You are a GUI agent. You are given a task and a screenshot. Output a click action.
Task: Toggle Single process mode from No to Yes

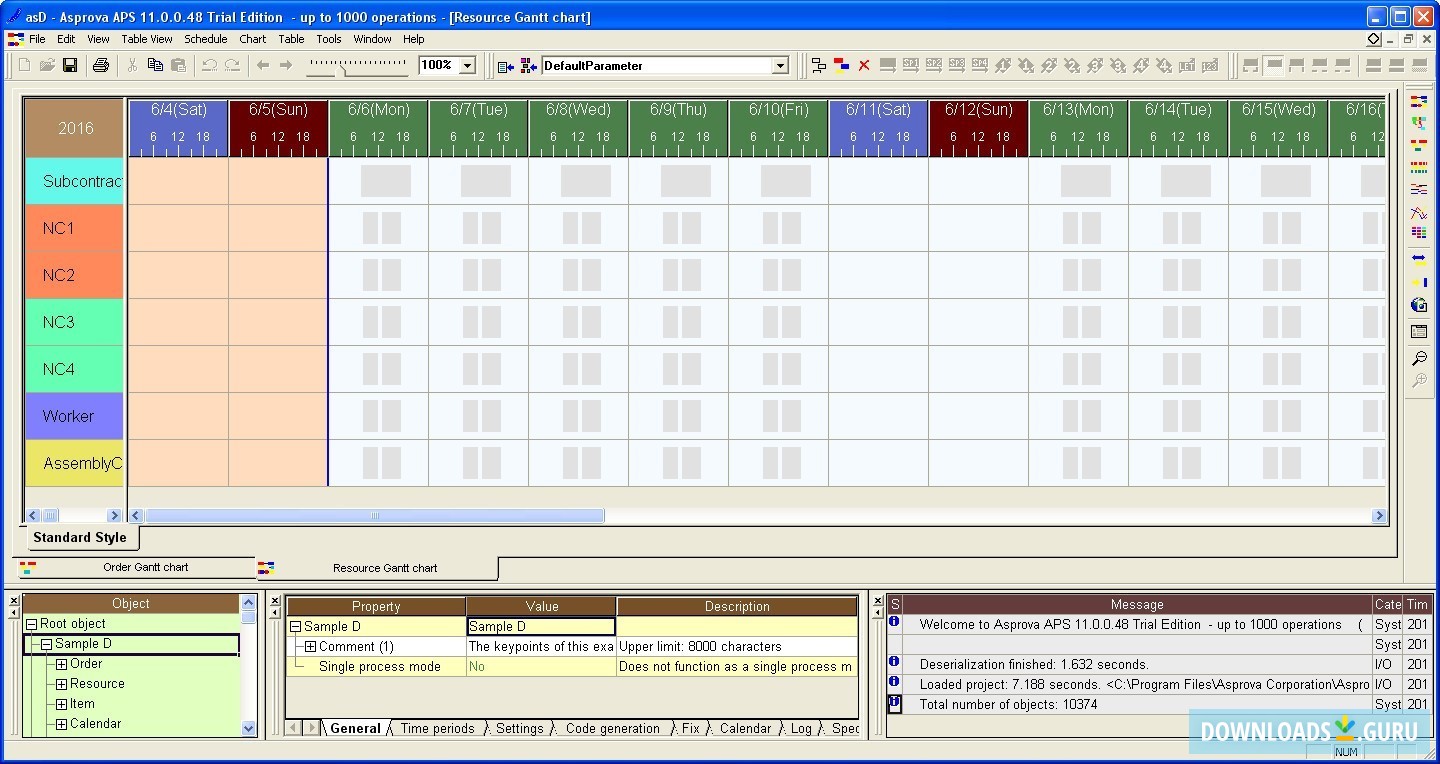(x=540, y=666)
